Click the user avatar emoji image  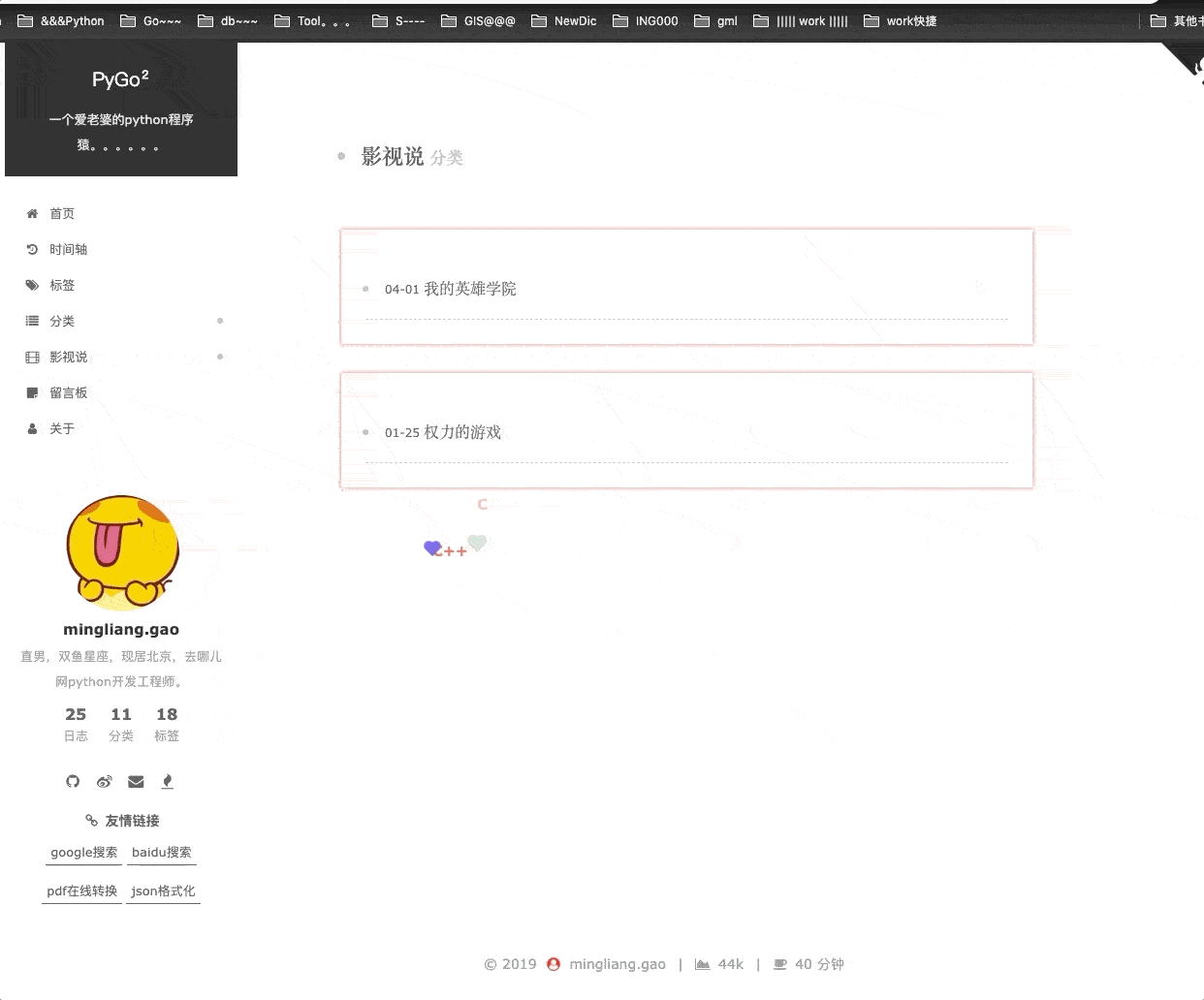(122, 551)
